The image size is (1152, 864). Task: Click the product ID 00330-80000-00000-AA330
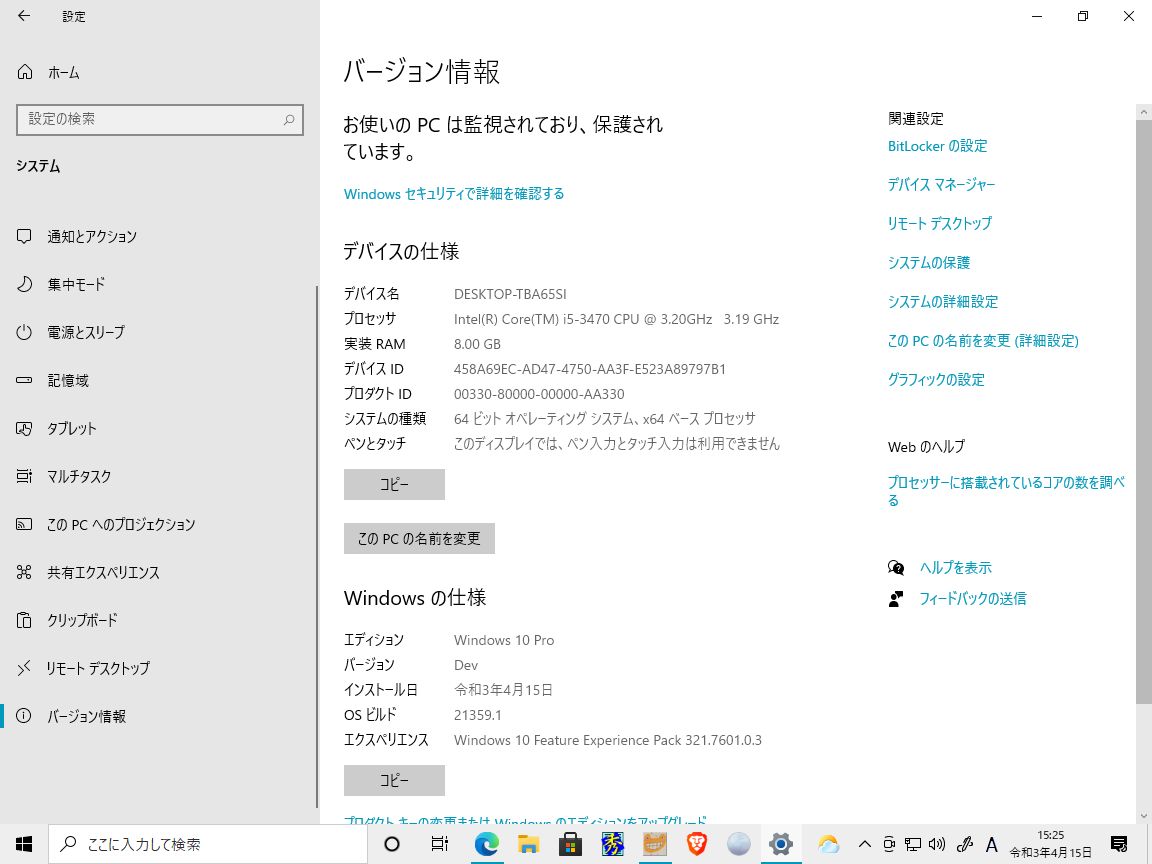pos(539,394)
